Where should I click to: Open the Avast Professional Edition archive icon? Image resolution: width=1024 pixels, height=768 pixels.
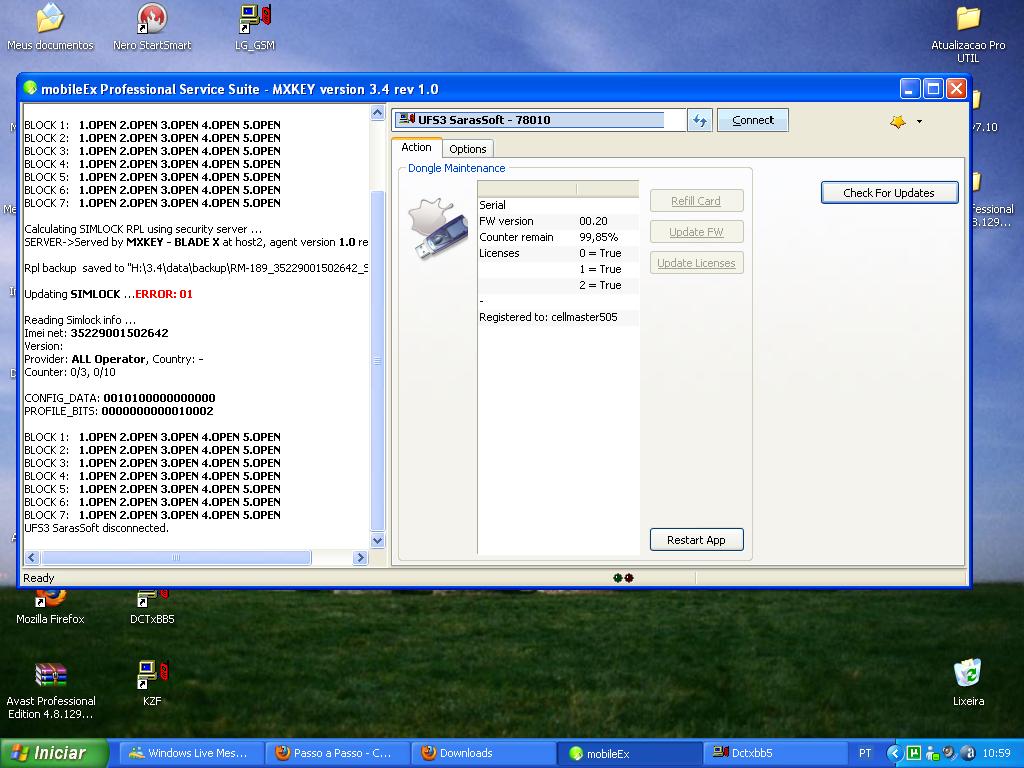tap(50, 675)
